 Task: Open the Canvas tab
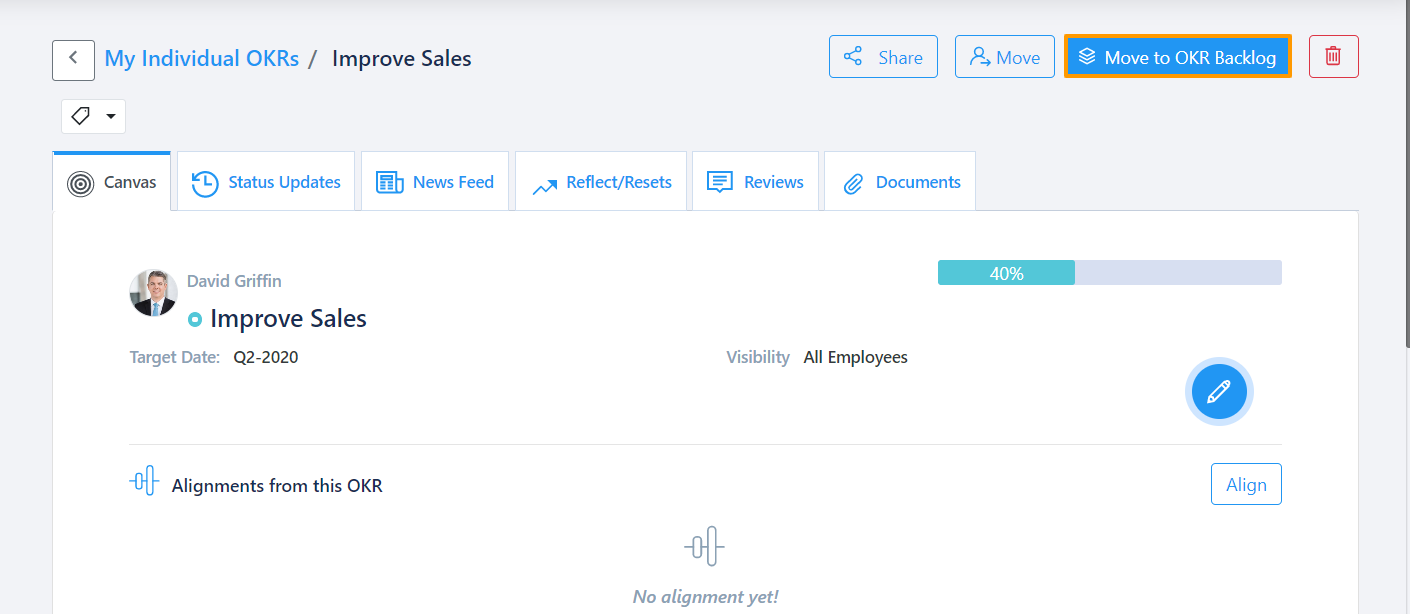(x=112, y=182)
